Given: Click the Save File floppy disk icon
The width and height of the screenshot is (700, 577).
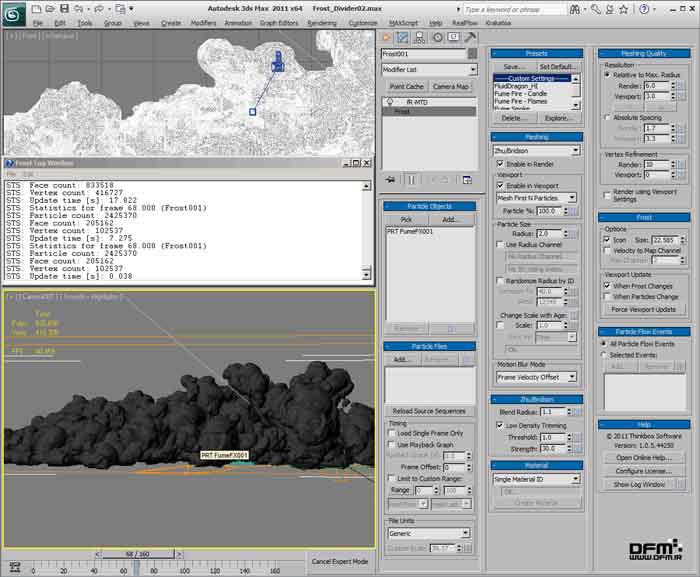Looking at the screenshot, I should (x=64, y=8).
